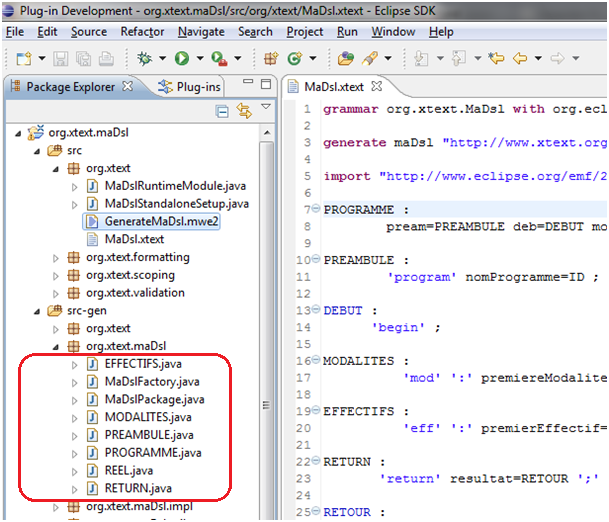The image size is (609, 522).
Task: Click the green Run button in toolbar
Action: pos(182,59)
